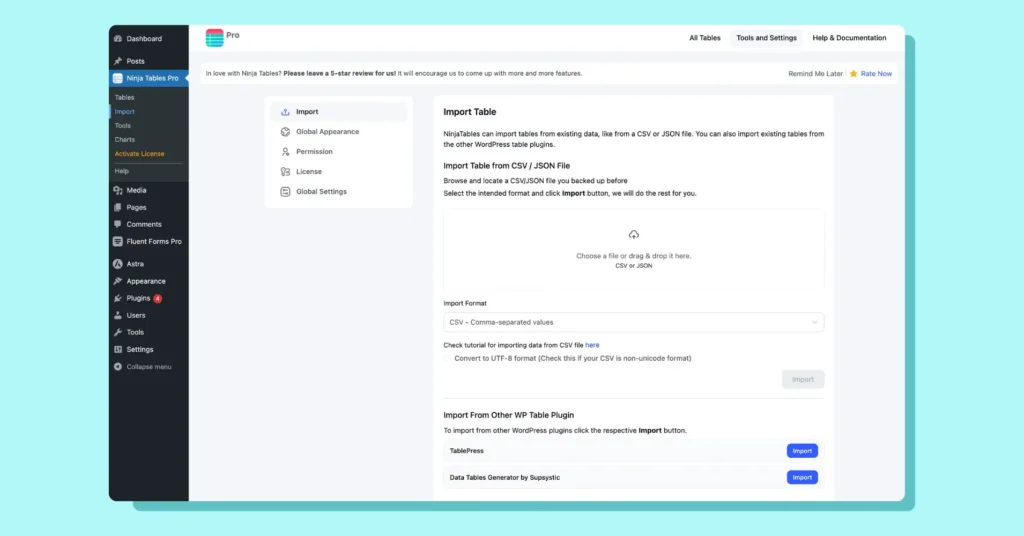Click the Global Appearance palette icon
This screenshot has height=536, width=1024.
point(285,132)
